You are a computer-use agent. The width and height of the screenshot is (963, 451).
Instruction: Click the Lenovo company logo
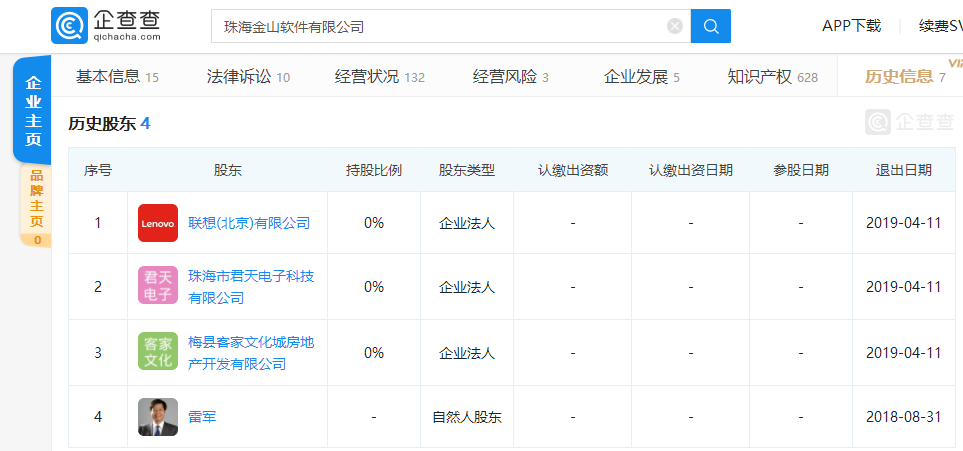tap(158, 223)
